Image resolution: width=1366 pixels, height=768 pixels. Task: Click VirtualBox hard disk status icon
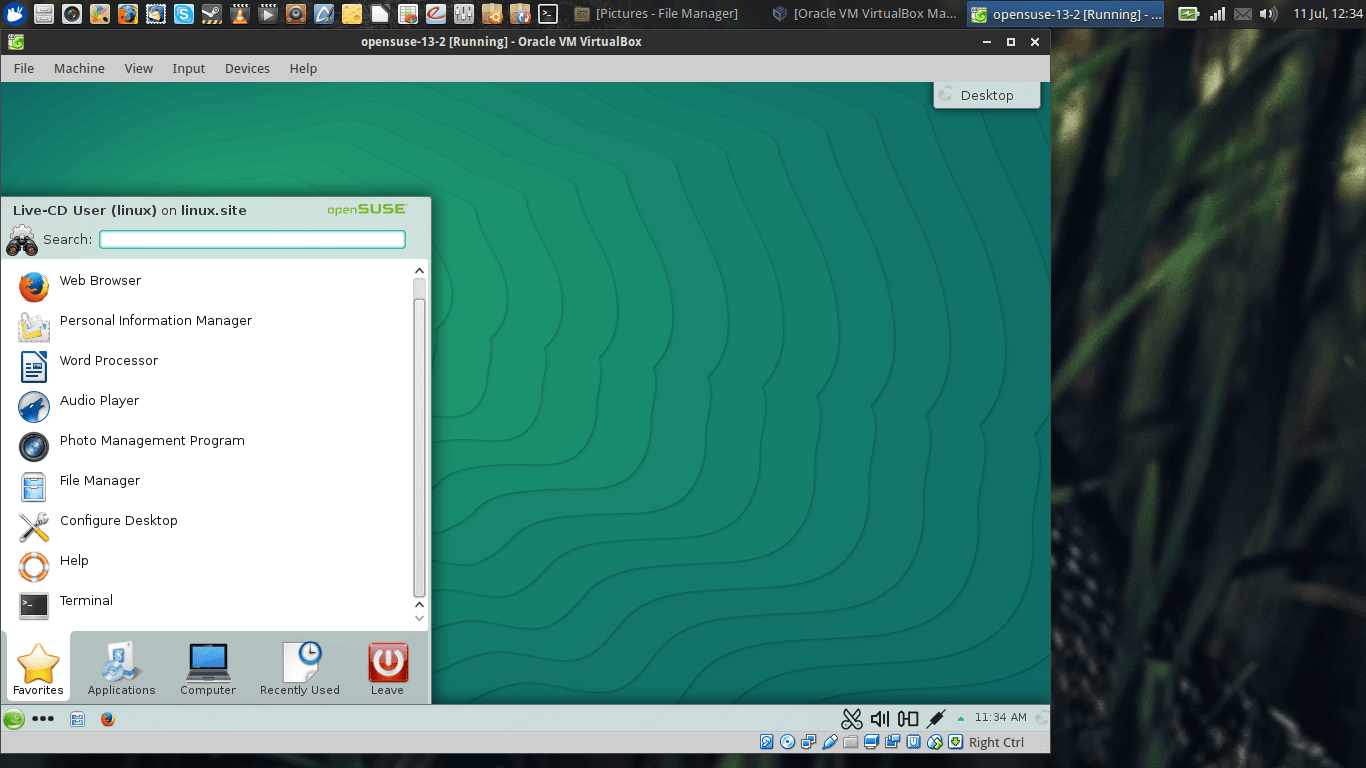(767, 742)
